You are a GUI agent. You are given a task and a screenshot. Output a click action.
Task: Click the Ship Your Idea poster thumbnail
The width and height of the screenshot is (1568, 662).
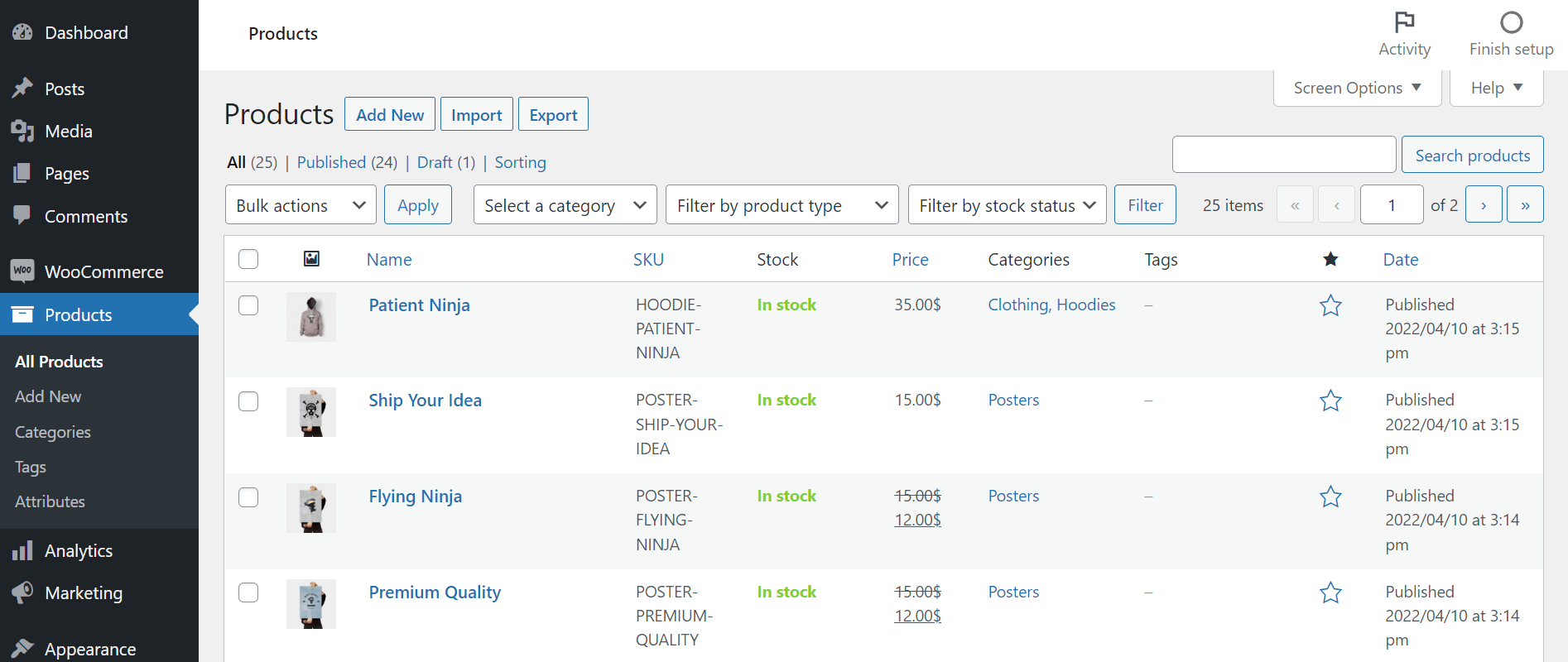[311, 412]
